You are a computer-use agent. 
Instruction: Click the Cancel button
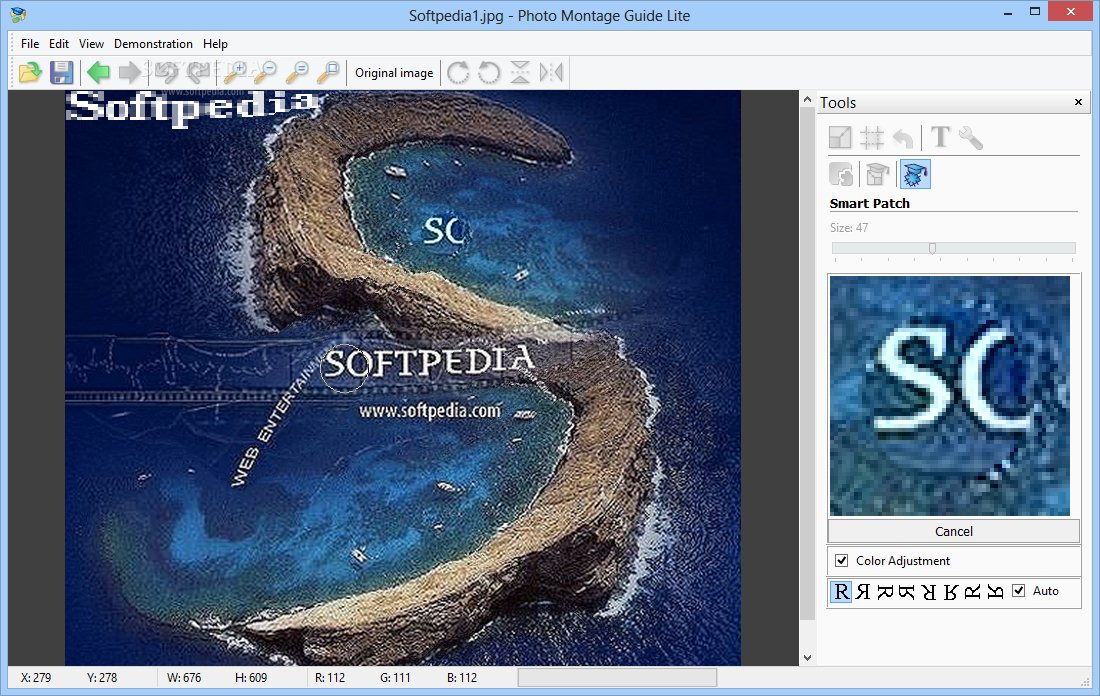pyautogui.click(x=953, y=531)
